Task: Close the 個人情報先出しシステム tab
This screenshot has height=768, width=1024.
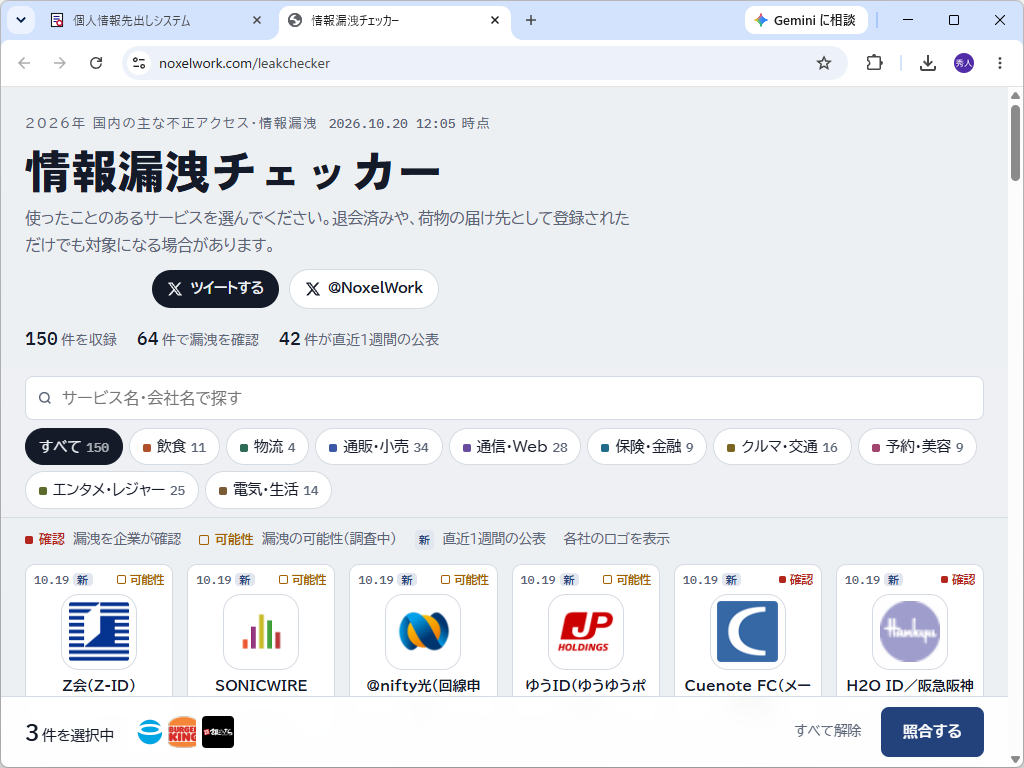Action: [257, 20]
